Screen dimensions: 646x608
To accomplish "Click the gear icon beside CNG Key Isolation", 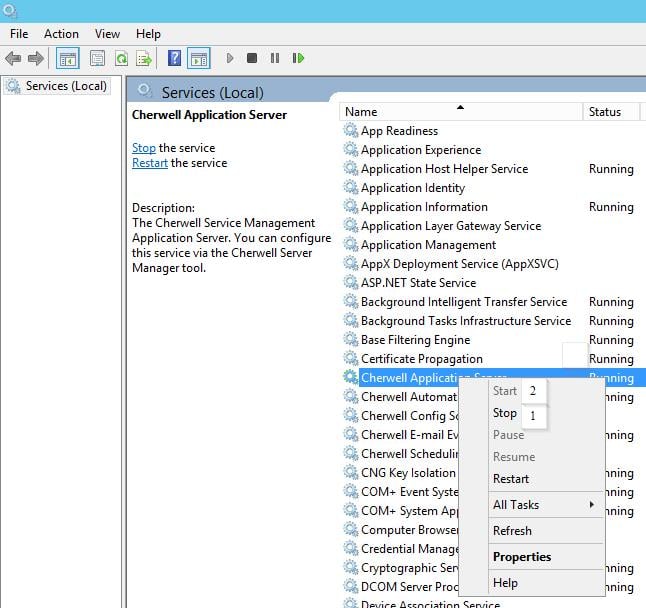I will (351, 472).
